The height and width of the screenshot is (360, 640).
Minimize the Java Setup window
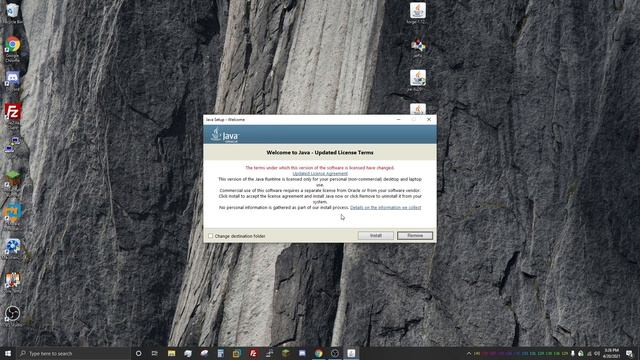coord(398,120)
